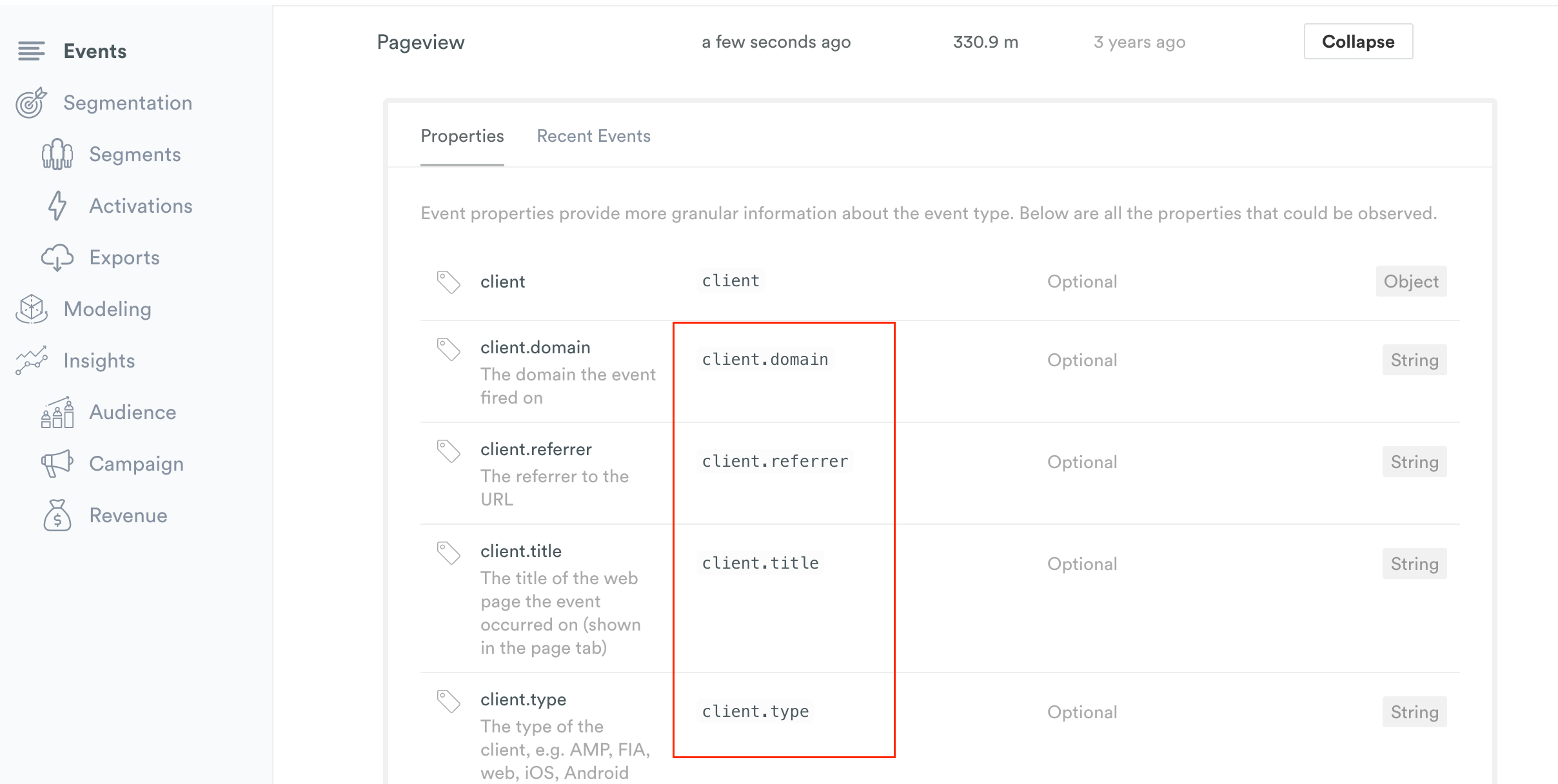The height and width of the screenshot is (784, 1558).
Task: Click the tag icon beside client.domain
Action: (448, 349)
